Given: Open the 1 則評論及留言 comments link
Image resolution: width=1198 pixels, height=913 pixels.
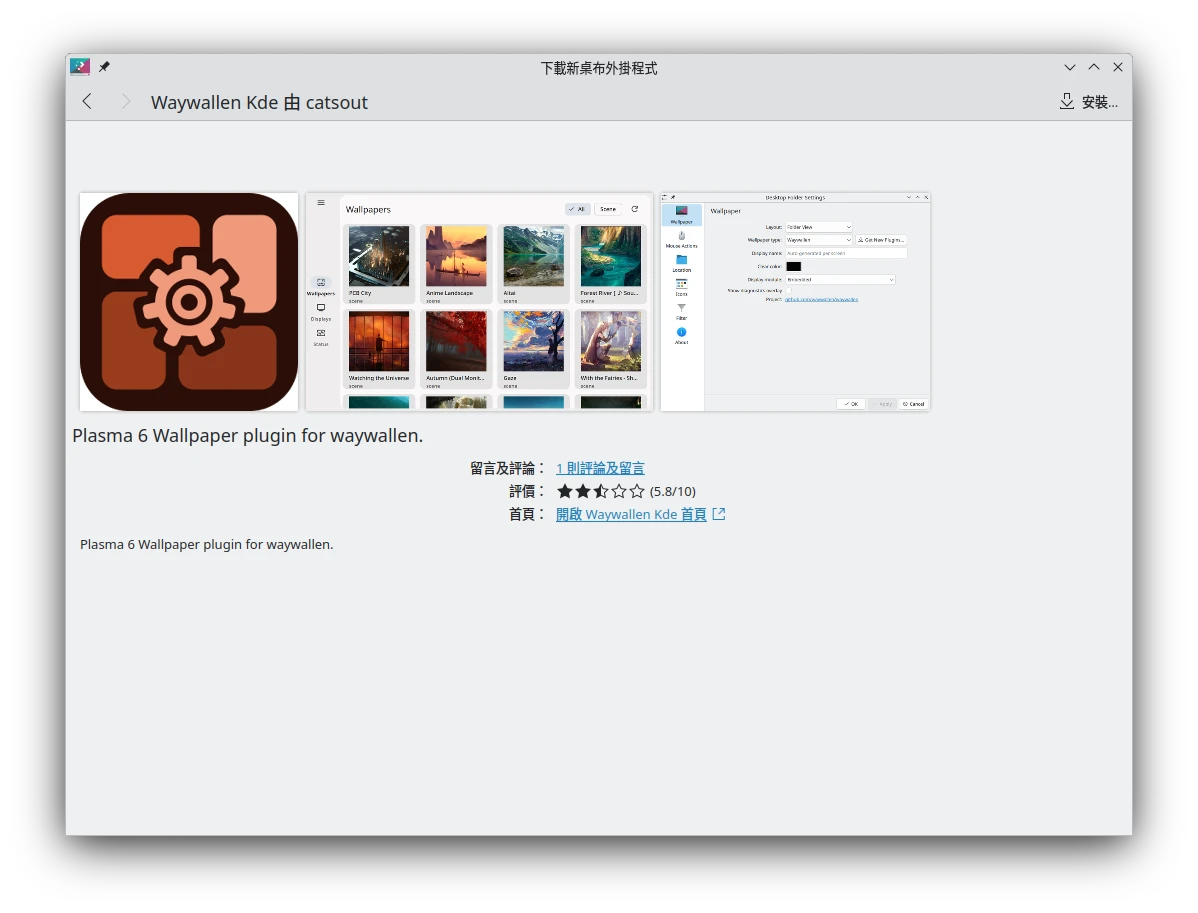Looking at the screenshot, I should coord(601,468).
